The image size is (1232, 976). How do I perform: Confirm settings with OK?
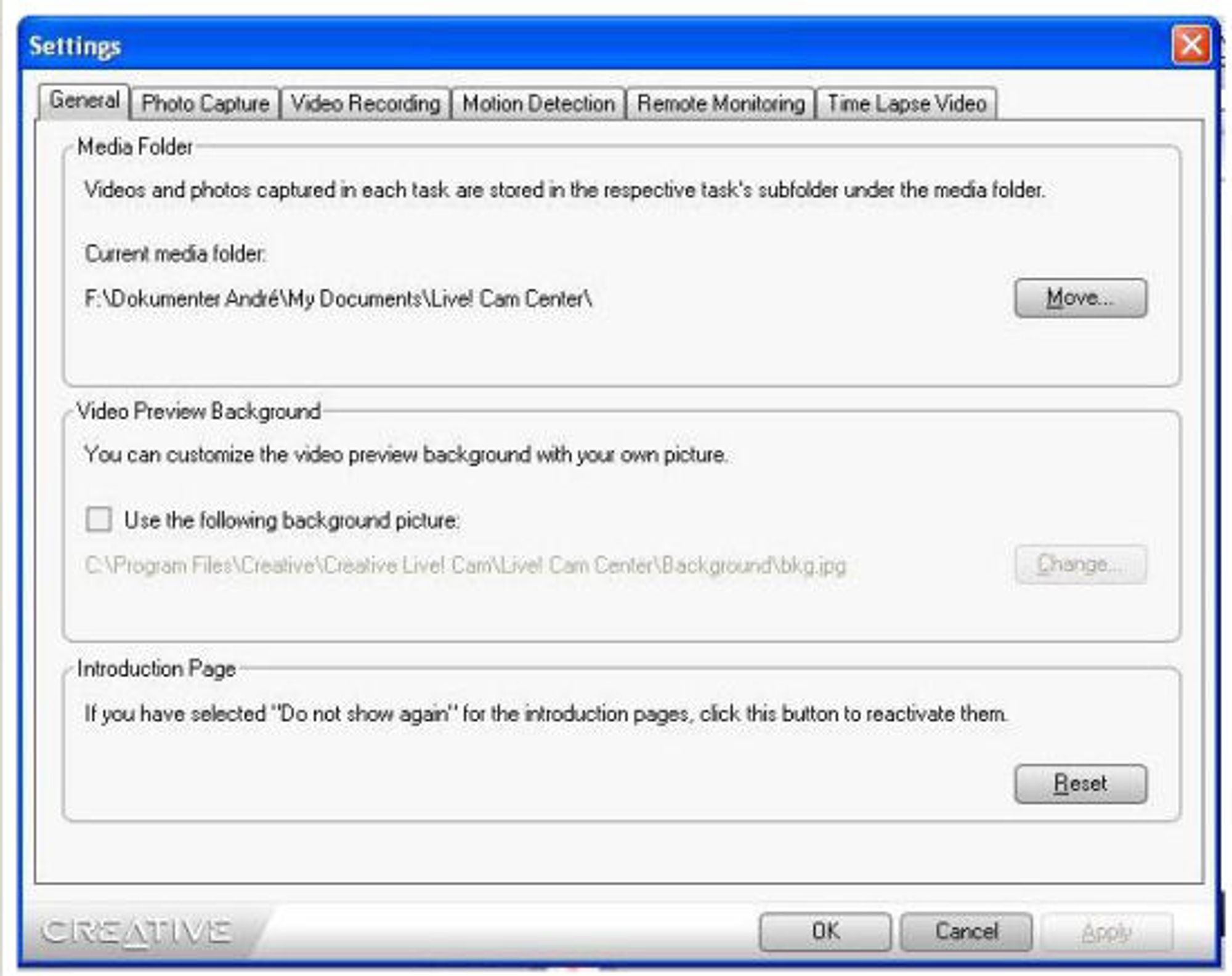pos(825,932)
